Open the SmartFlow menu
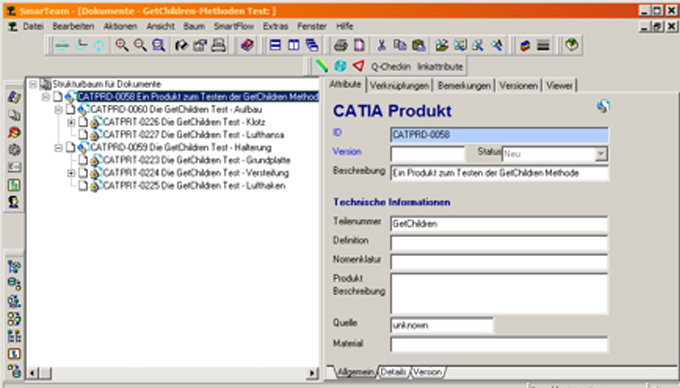Screen dimensions: 680x388 (x=234, y=26)
